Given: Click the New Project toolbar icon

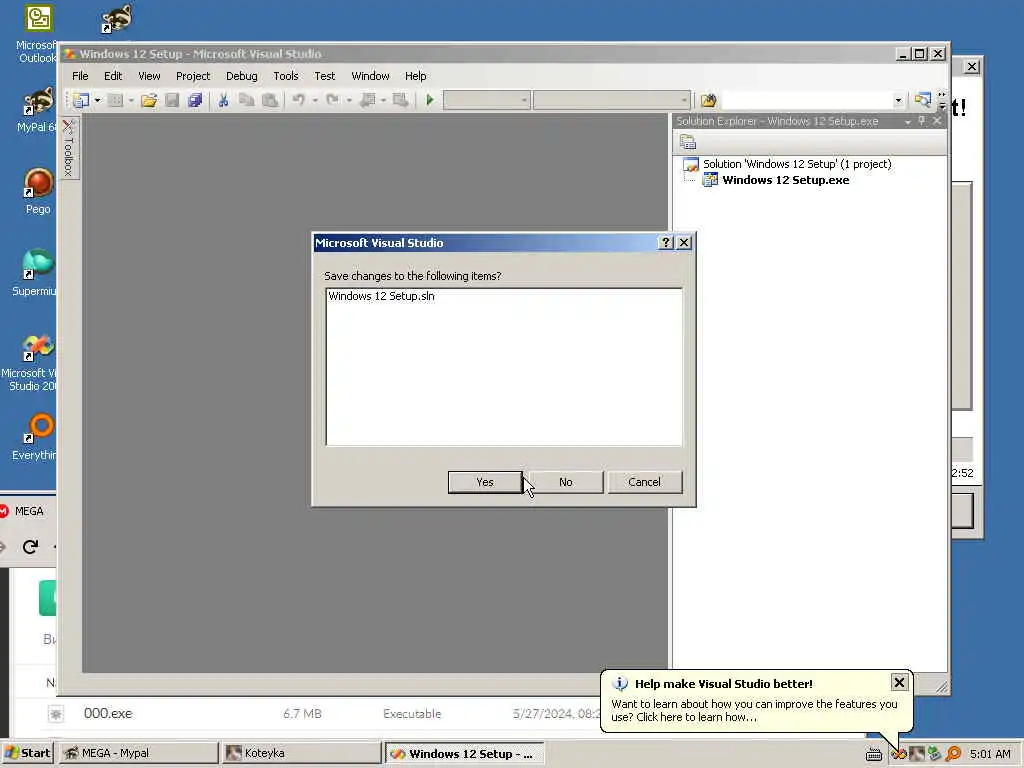Looking at the screenshot, I should (x=81, y=100).
